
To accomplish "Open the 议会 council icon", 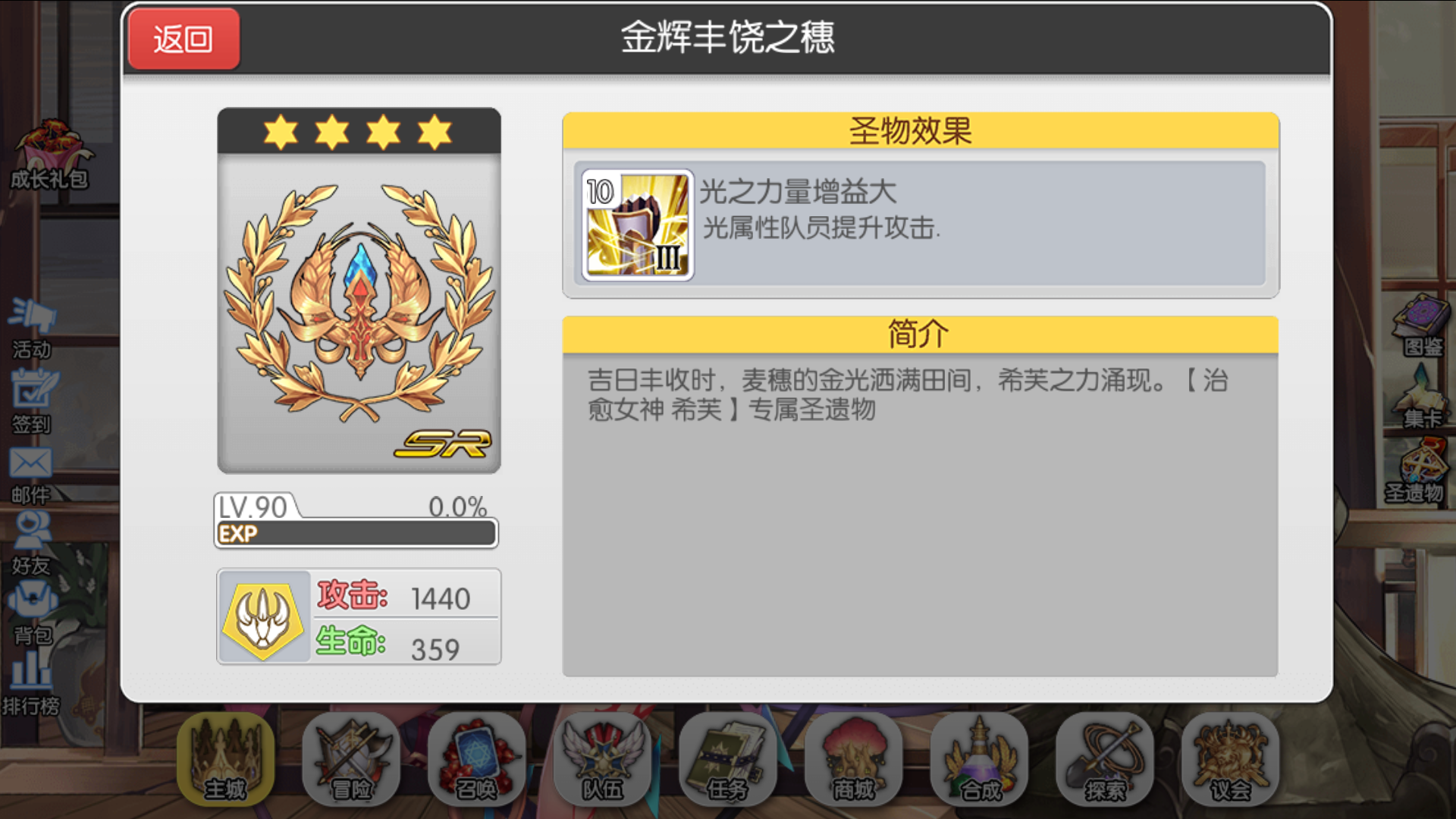I will click(x=1231, y=759).
